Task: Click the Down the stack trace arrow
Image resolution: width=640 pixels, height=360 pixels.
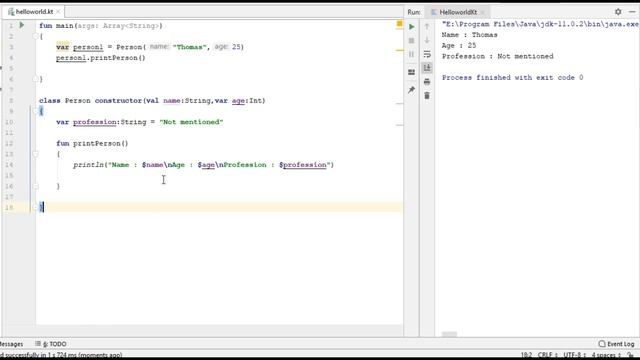Action: pyautogui.click(x=427, y=40)
